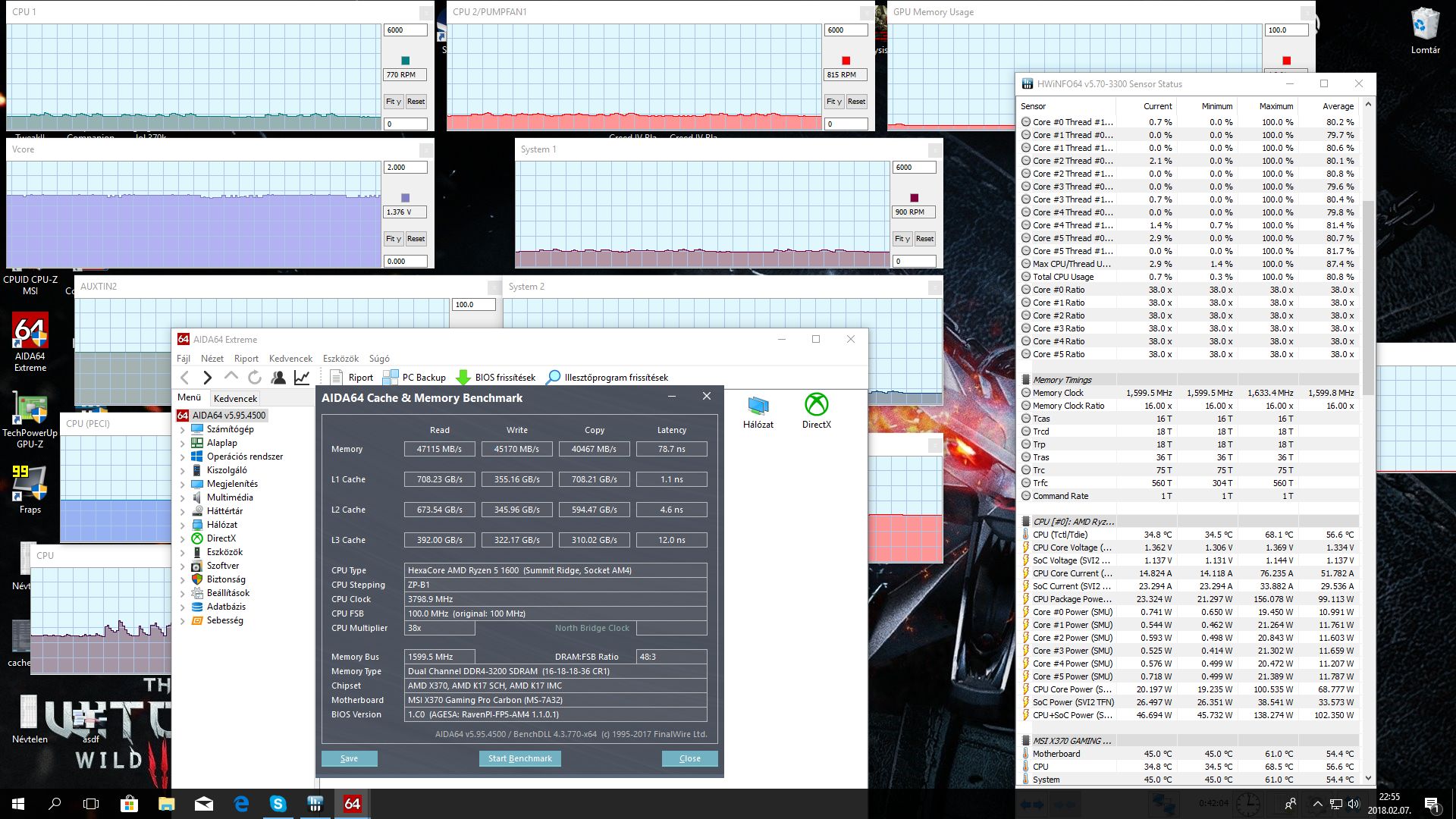Click the volume speaker tray icon
Image resolution: width=1456 pixels, height=819 pixels.
[x=1354, y=804]
